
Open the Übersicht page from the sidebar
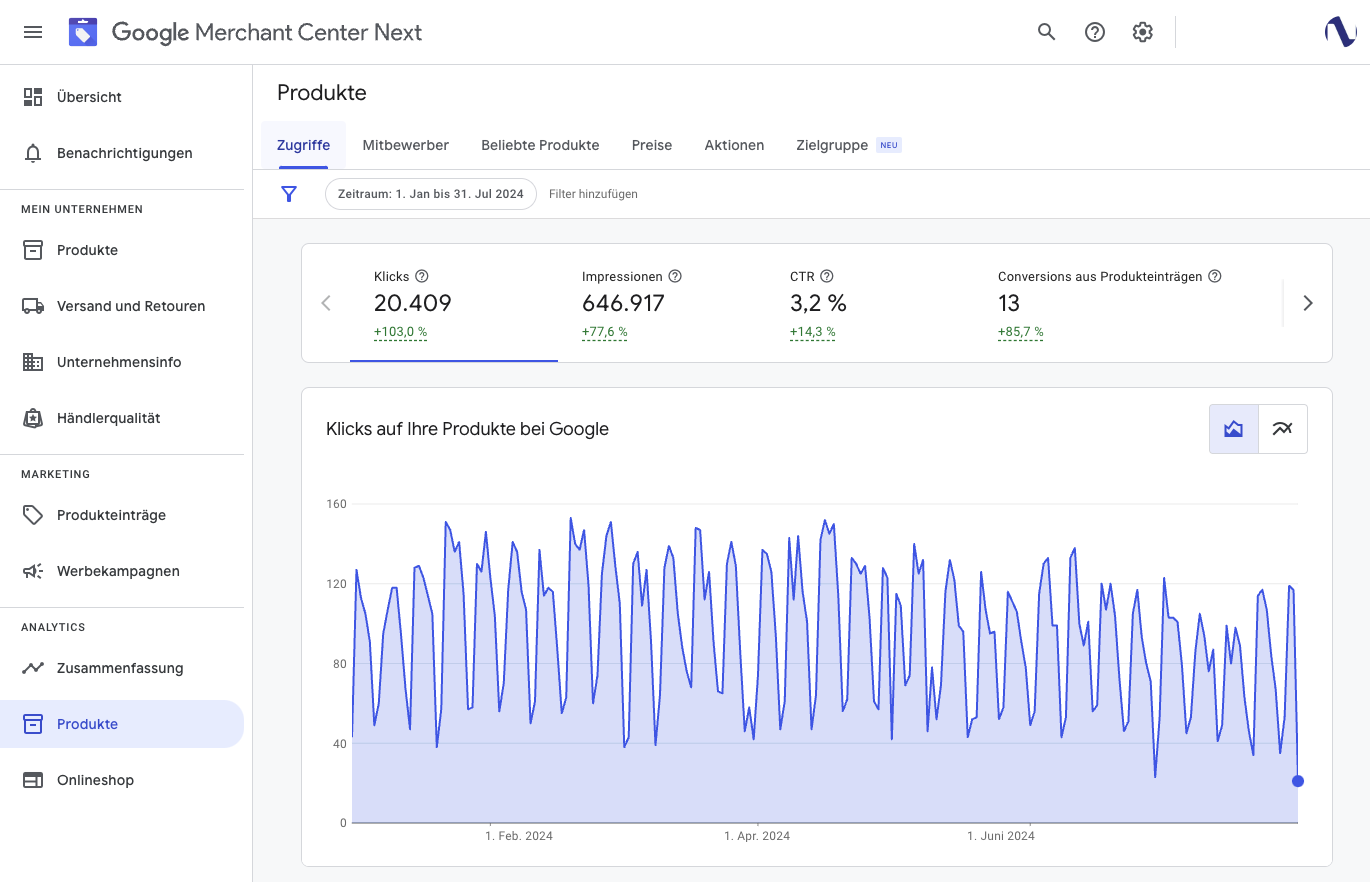click(89, 97)
